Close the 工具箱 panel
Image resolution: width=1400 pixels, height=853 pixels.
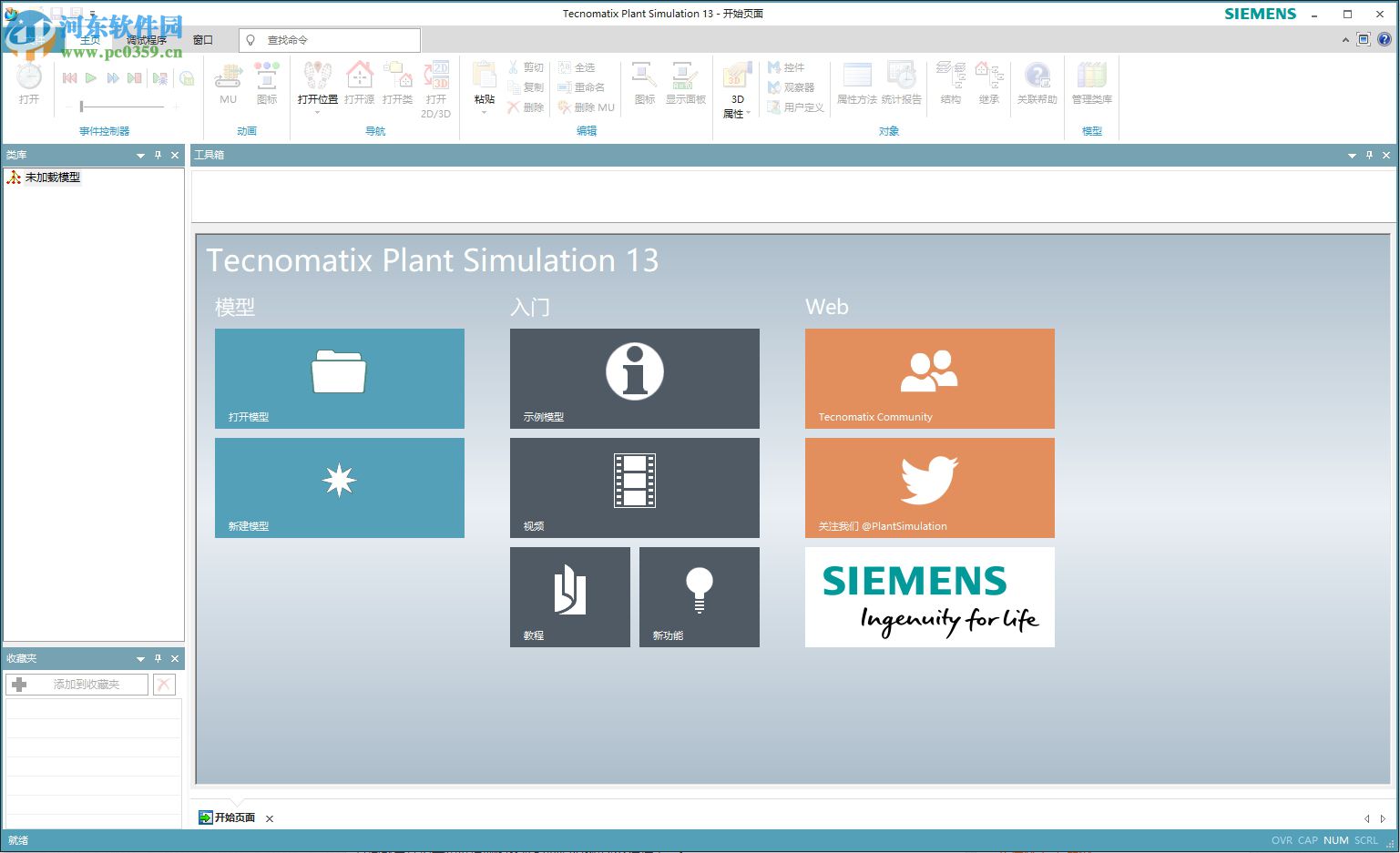click(x=1386, y=156)
